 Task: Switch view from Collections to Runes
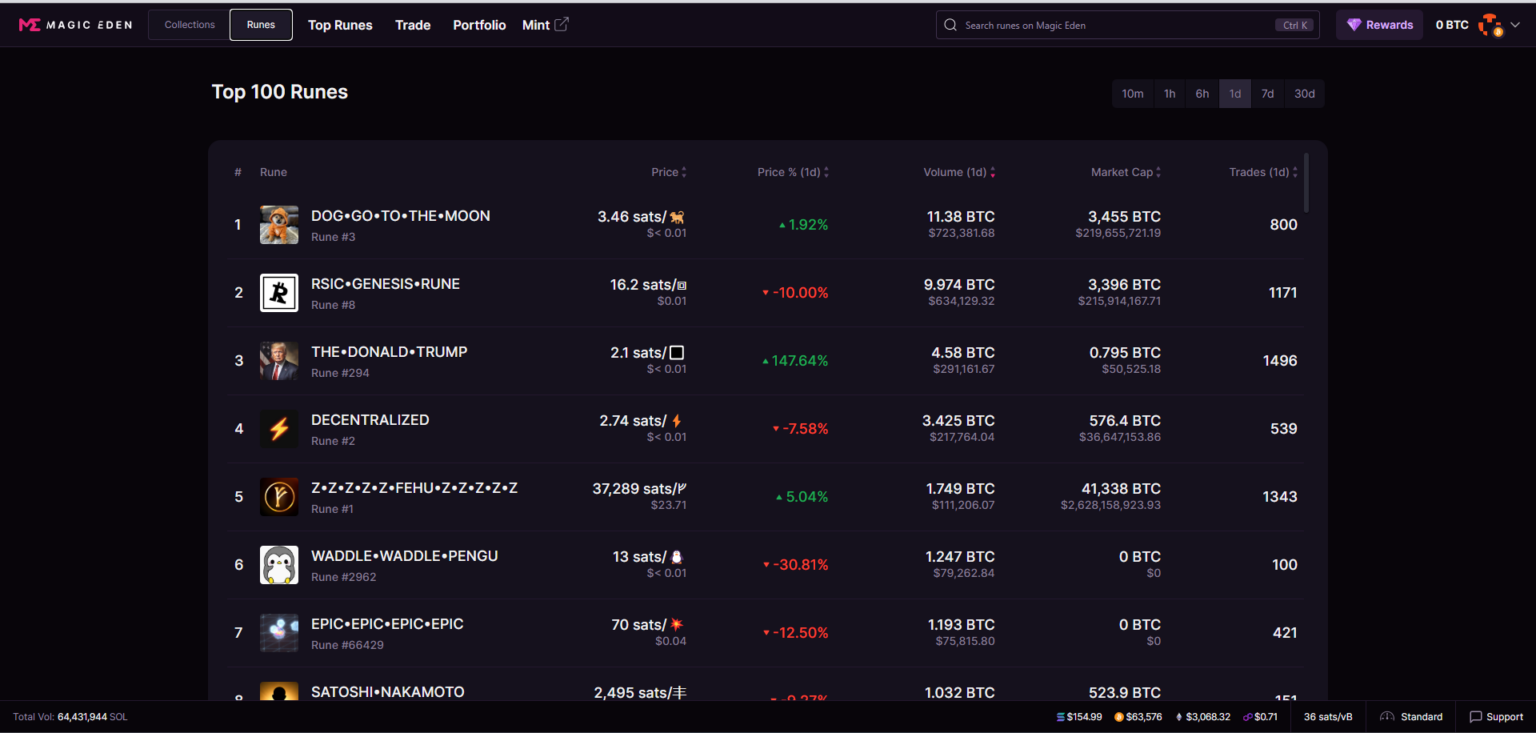point(260,24)
